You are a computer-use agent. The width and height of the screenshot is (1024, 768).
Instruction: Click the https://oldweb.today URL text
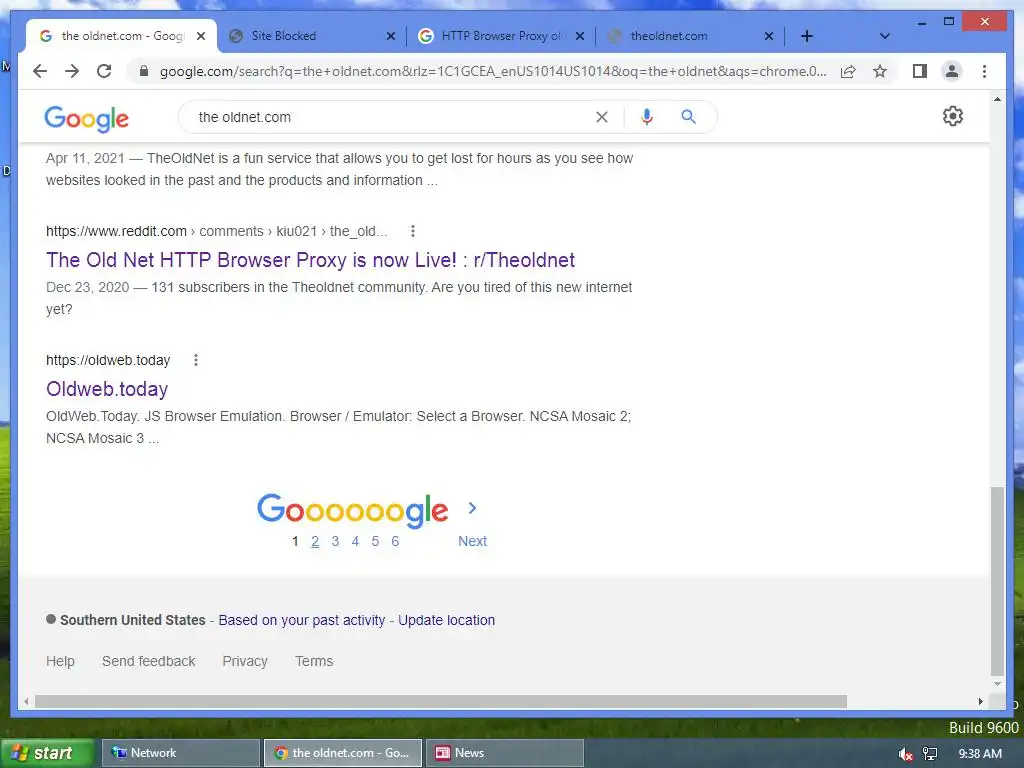108,360
